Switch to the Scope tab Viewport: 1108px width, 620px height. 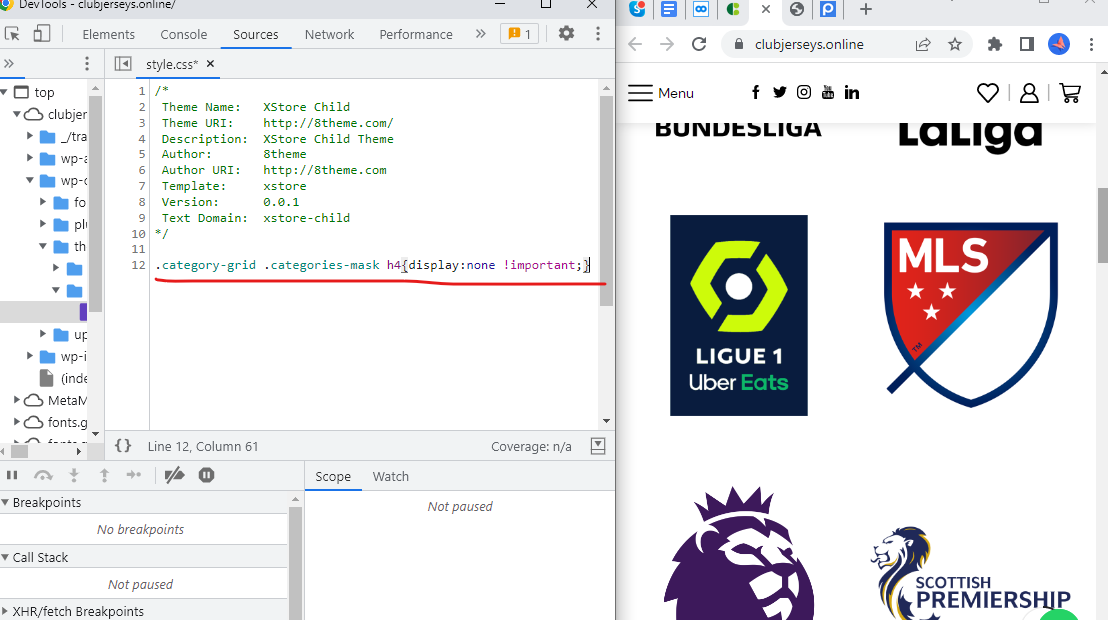[333, 476]
